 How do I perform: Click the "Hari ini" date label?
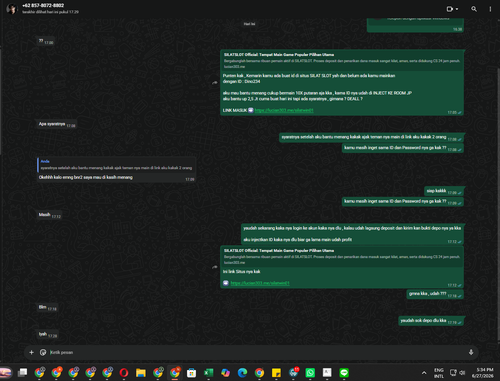(x=249, y=24)
